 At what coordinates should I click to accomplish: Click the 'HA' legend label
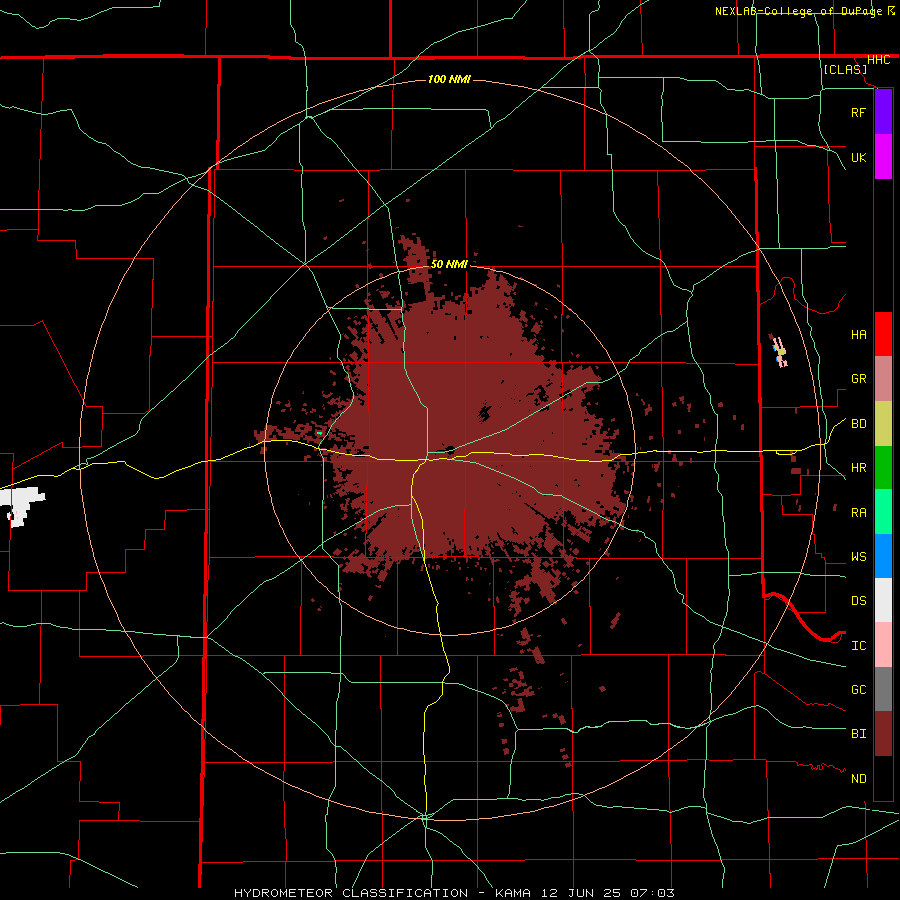click(x=858, y=335)
